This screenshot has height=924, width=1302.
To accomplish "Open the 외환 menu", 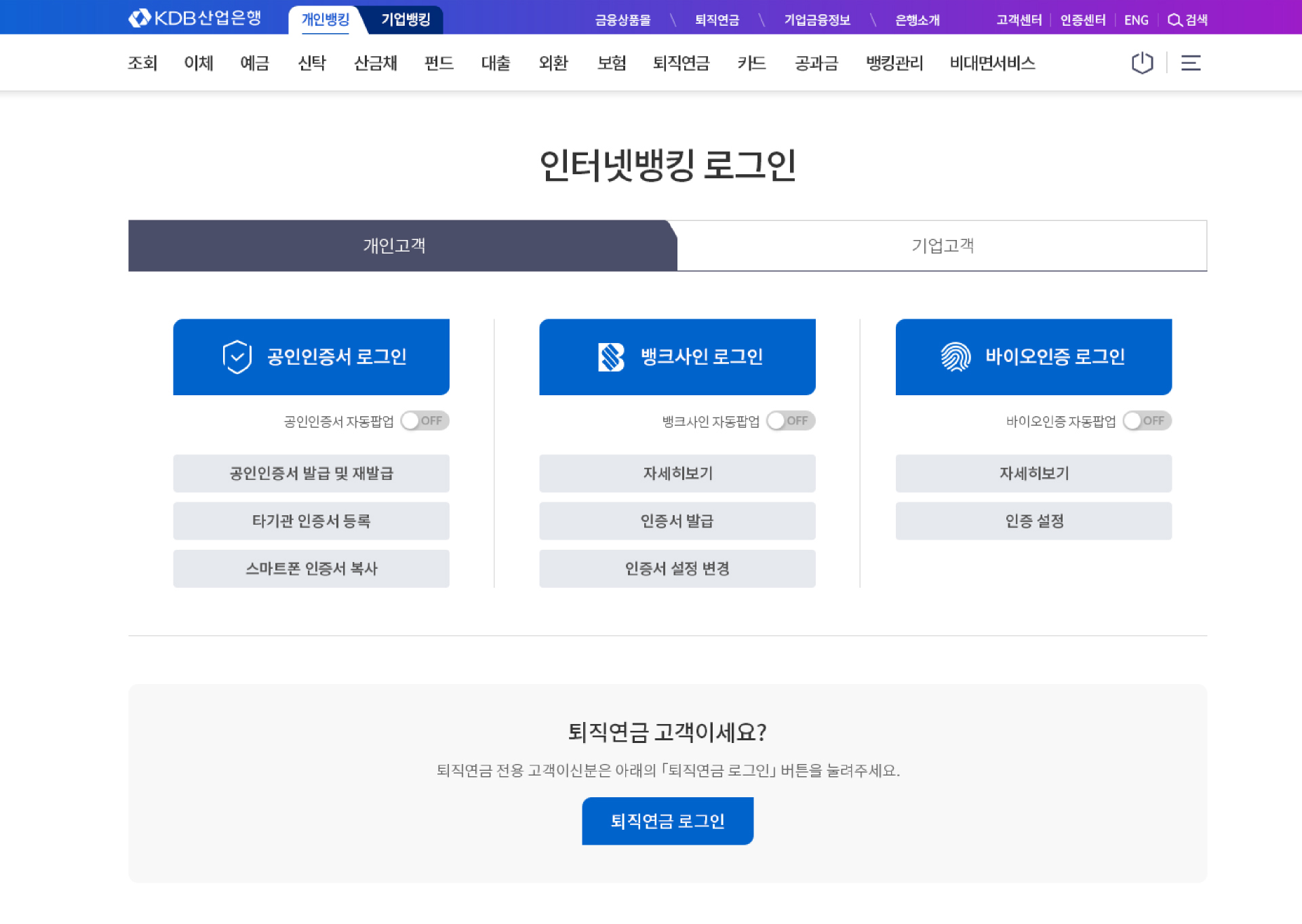I will click(553, 63).
